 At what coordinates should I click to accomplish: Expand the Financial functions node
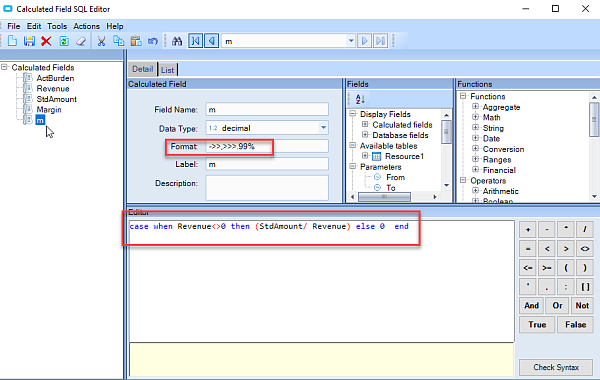click(x=475, y=170)
